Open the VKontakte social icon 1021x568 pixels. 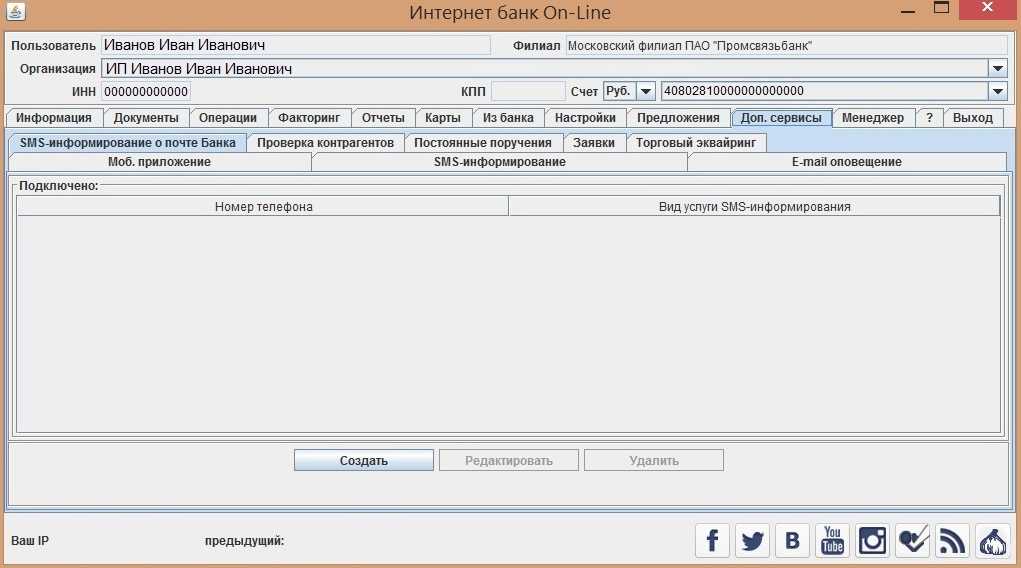(792, 541)
